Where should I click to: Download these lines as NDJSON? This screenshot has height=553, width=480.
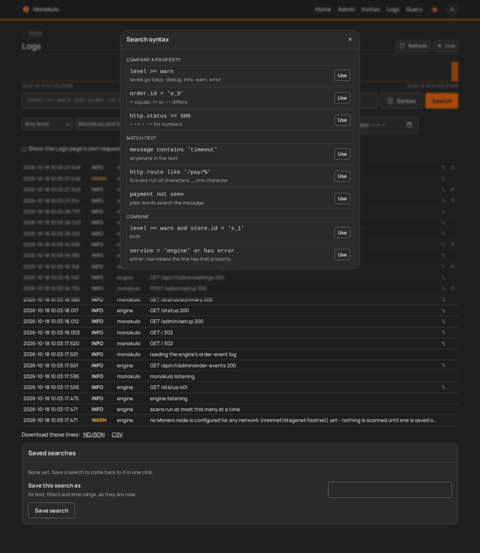(x=94, y=435)
